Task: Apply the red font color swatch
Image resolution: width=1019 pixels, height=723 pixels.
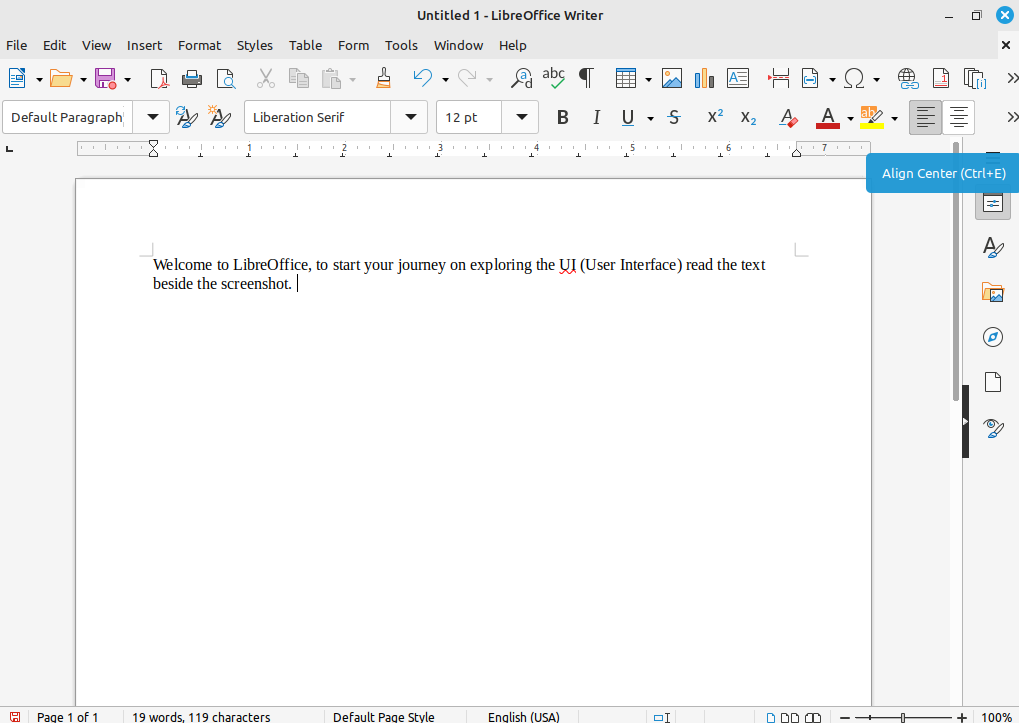Action: click(828, 118)
